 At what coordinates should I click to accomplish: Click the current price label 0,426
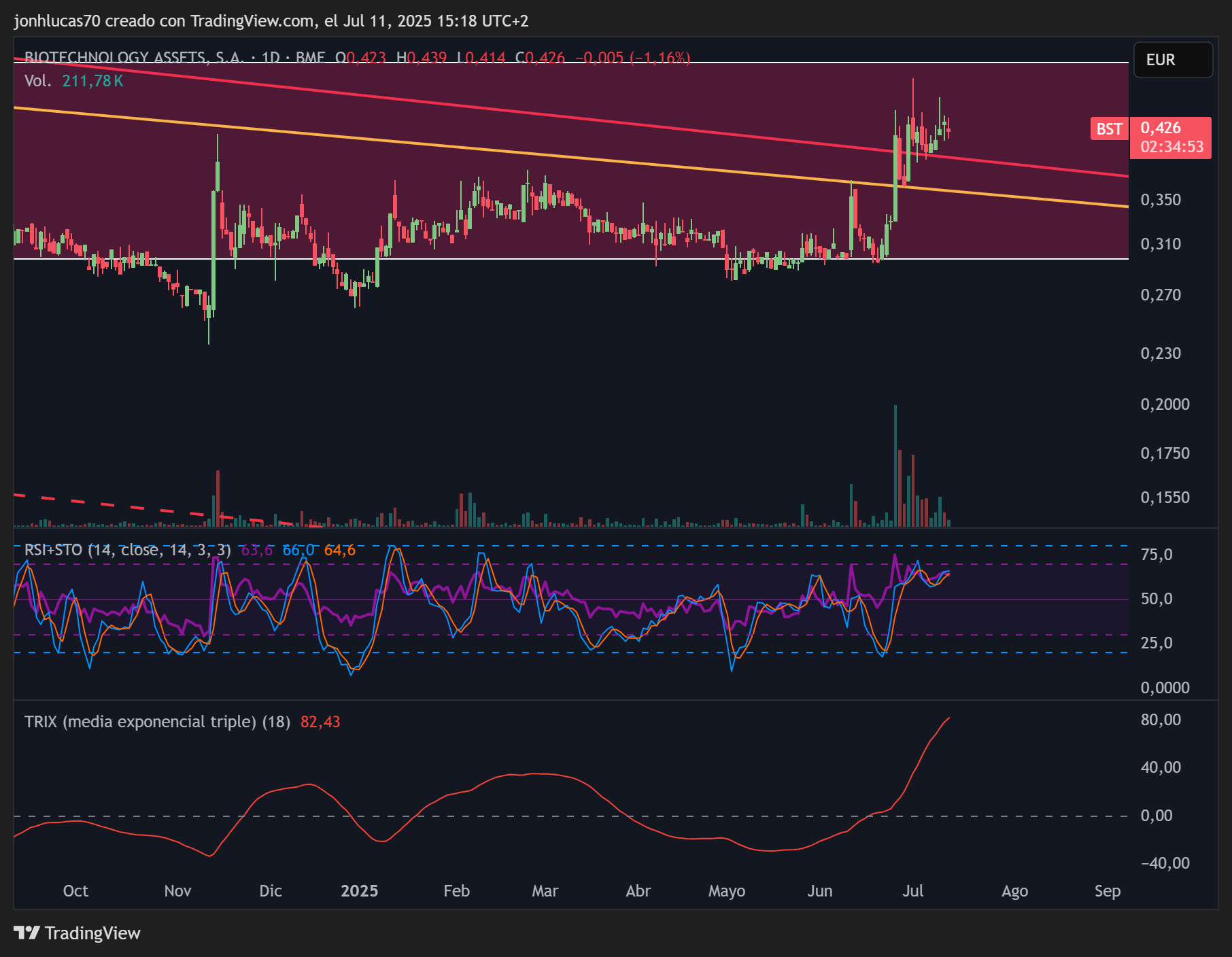1161,128
